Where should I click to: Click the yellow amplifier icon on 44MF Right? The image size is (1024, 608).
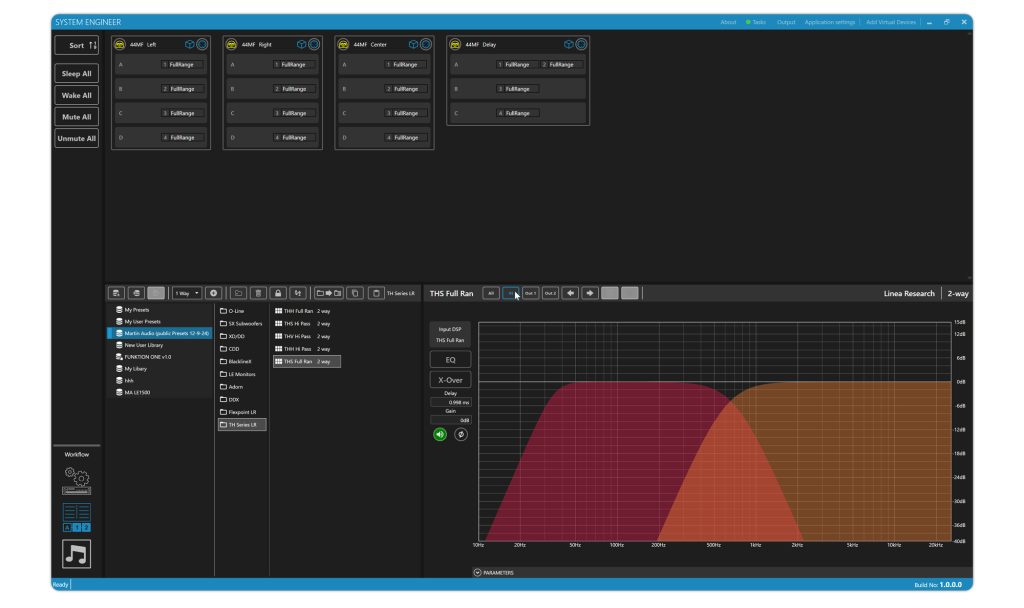click(231, 44)
